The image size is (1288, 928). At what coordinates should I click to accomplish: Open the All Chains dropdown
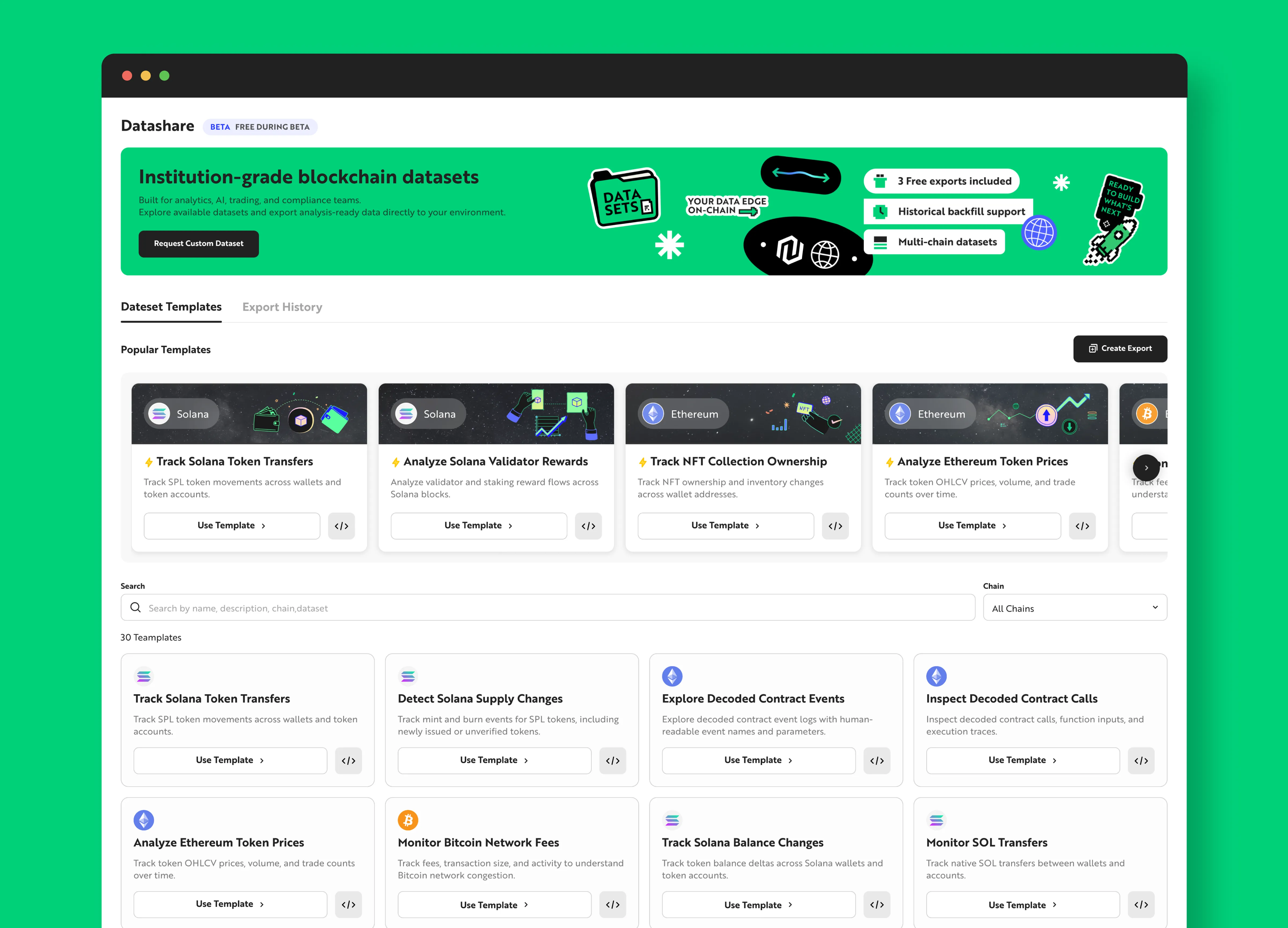tap(1075, 608)
